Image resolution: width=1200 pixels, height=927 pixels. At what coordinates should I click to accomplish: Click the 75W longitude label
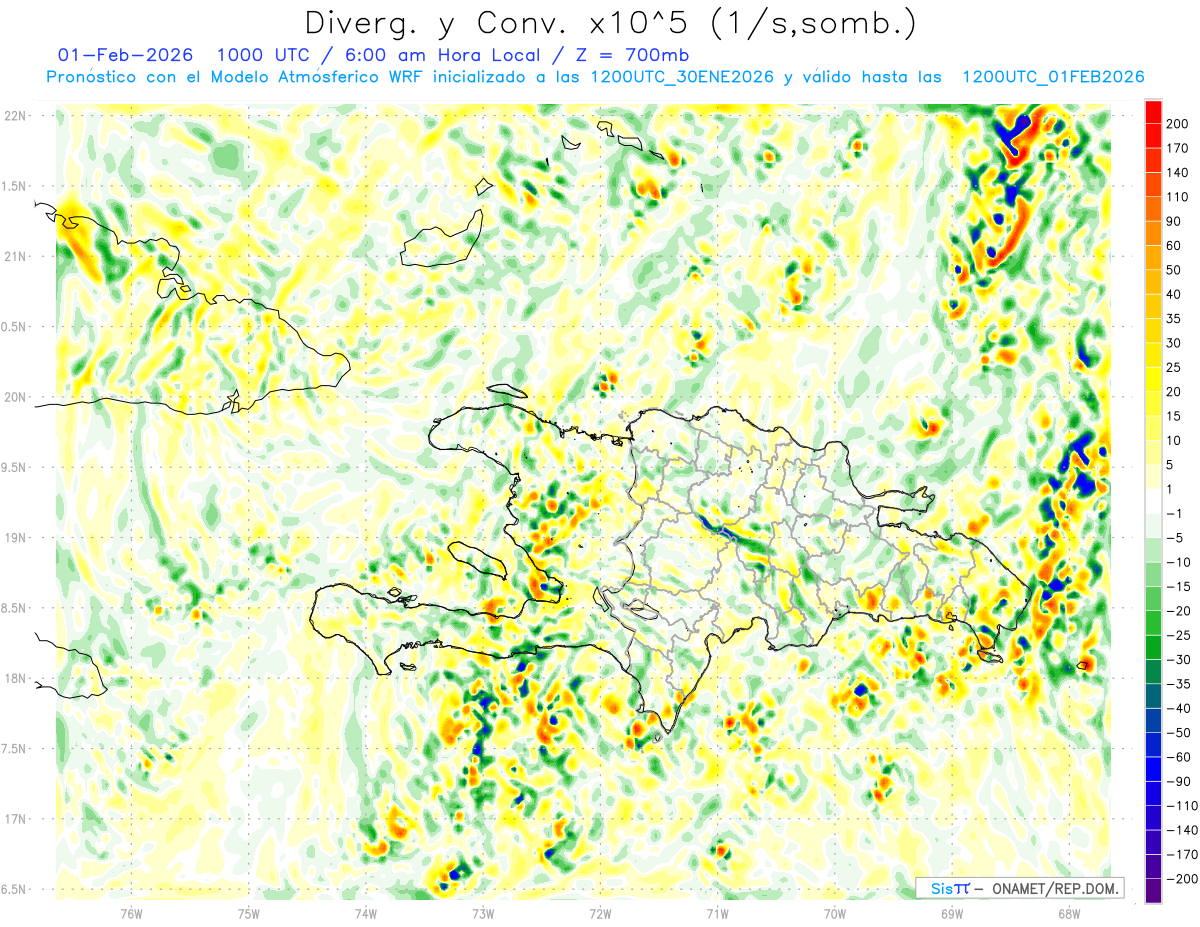click(249, 914)
